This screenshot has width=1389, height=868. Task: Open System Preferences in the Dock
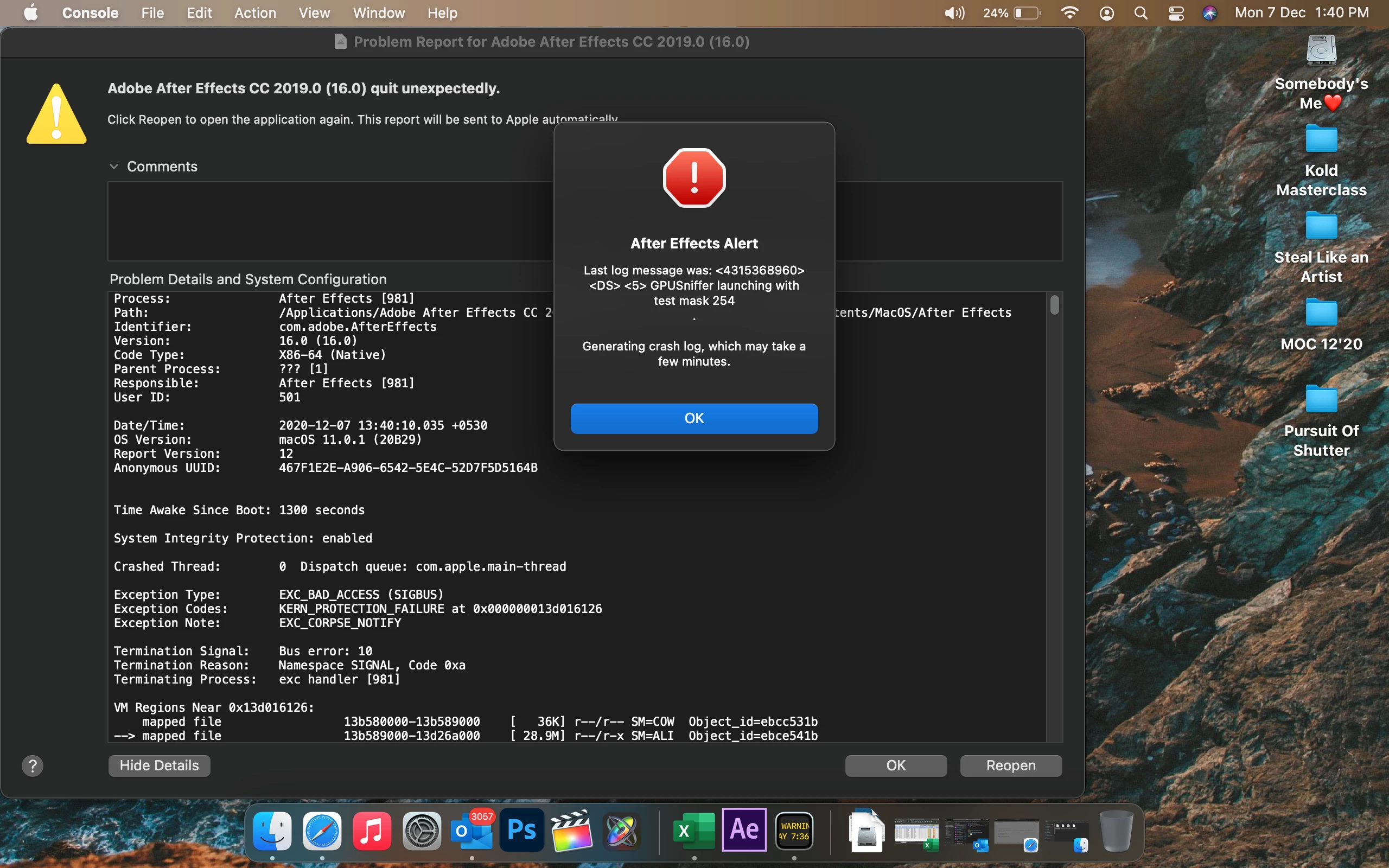(422, 830)
